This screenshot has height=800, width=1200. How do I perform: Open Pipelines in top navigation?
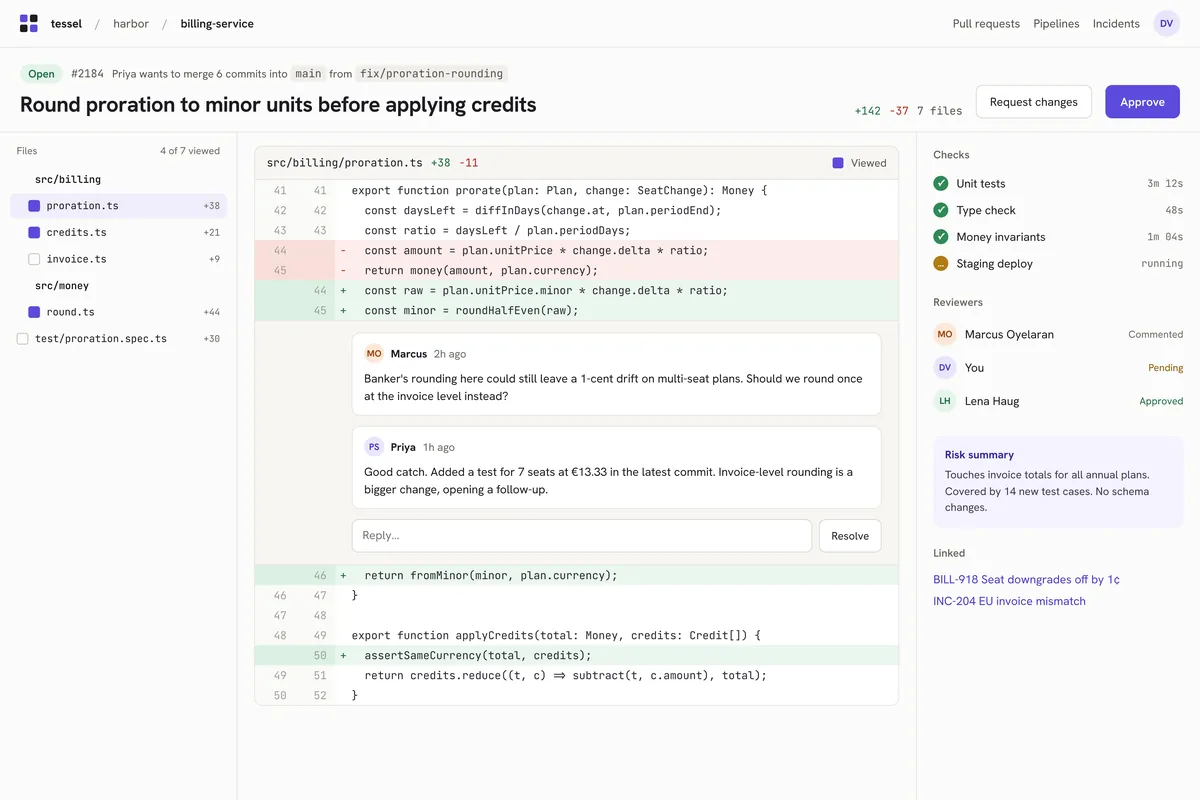pos(1056,24)
